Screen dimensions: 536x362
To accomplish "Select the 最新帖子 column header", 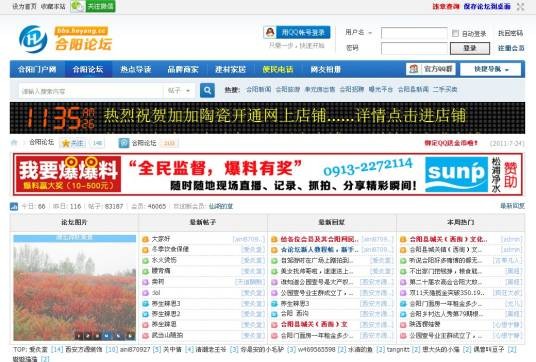I will tap(203, 222).
